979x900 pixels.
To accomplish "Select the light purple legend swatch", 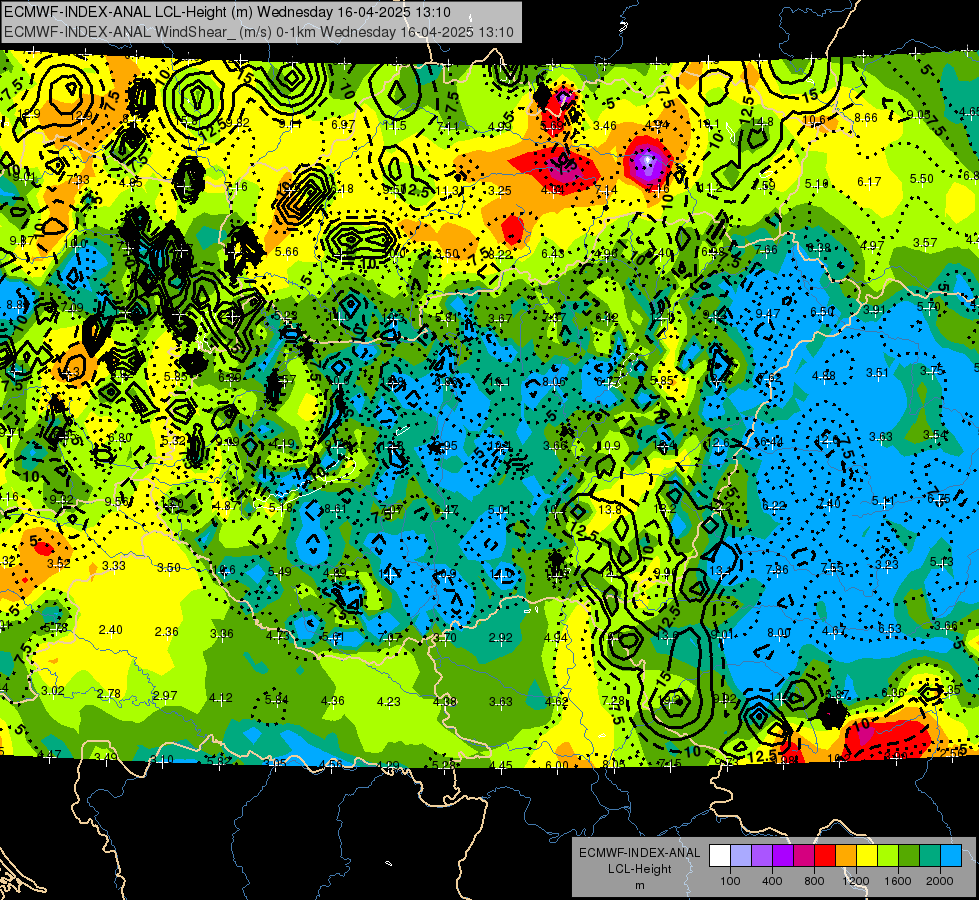I will 762,856.
